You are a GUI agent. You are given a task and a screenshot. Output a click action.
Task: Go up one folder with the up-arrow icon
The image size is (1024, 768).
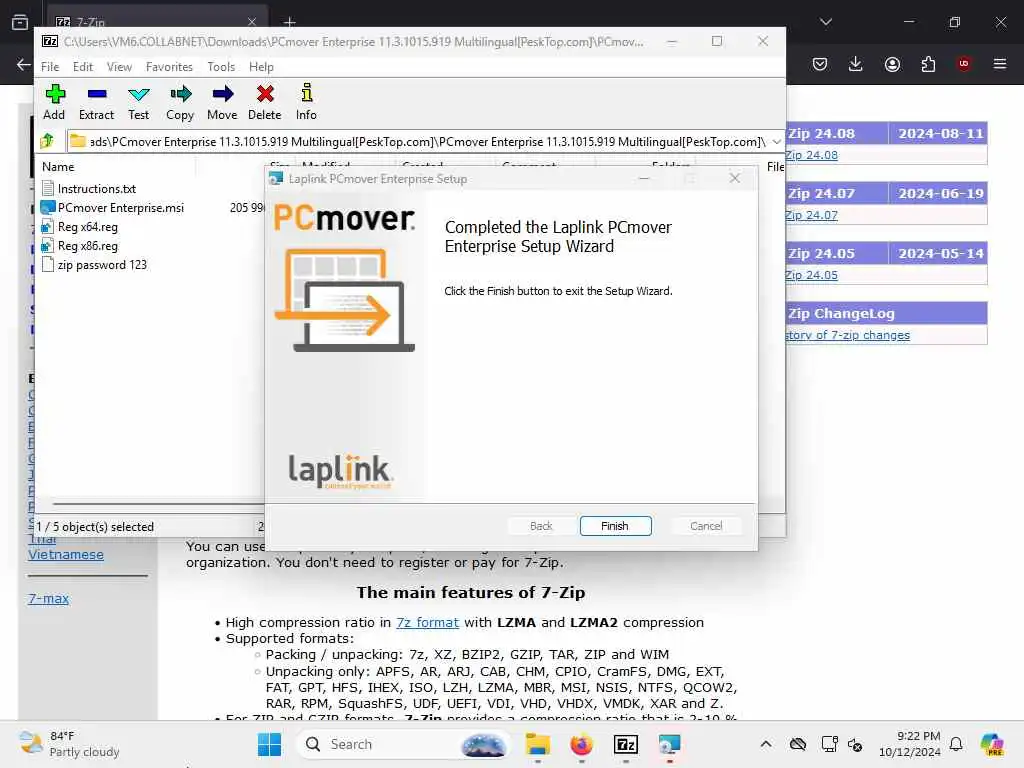[47, 141]
